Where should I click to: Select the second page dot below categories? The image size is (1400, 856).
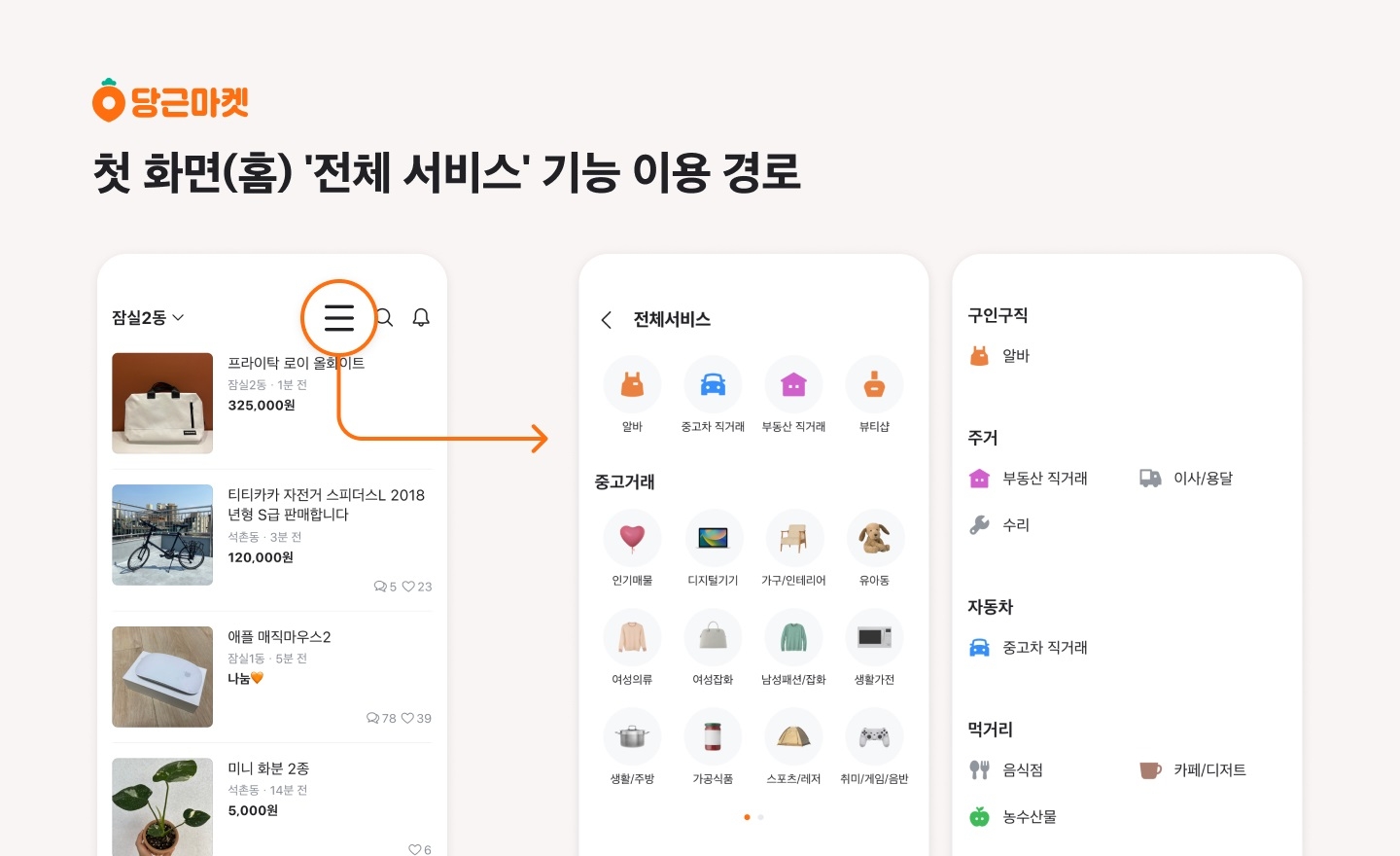pos(760,817)
